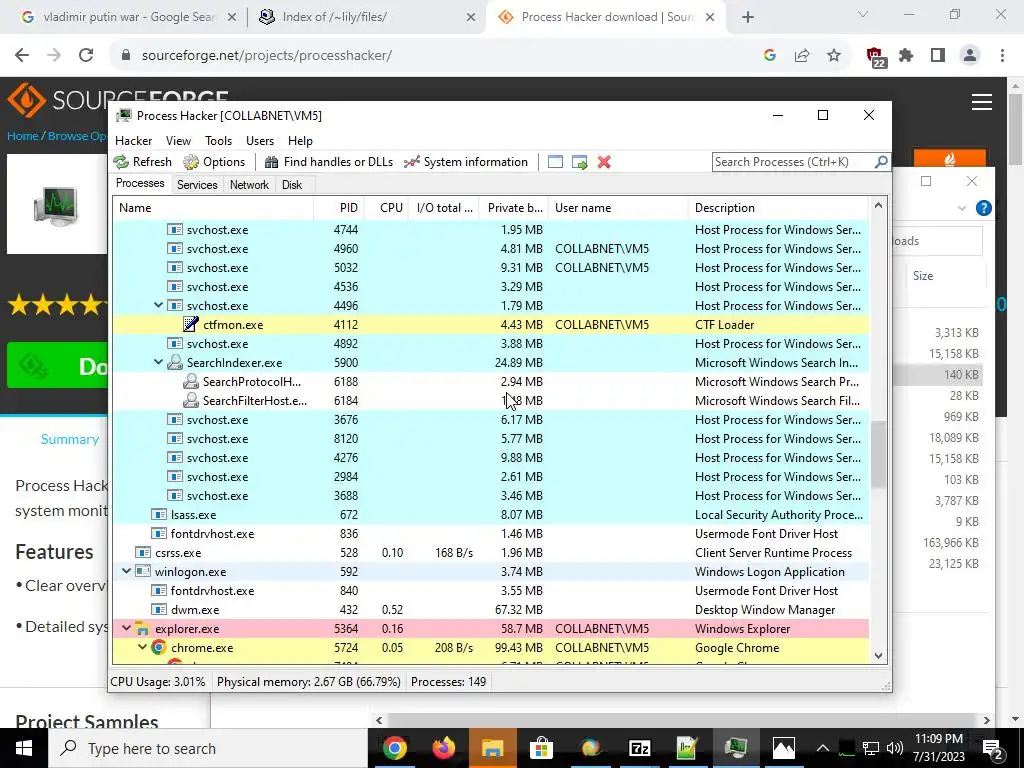Collapse the chrome.exe tree node

coord(142,647)
